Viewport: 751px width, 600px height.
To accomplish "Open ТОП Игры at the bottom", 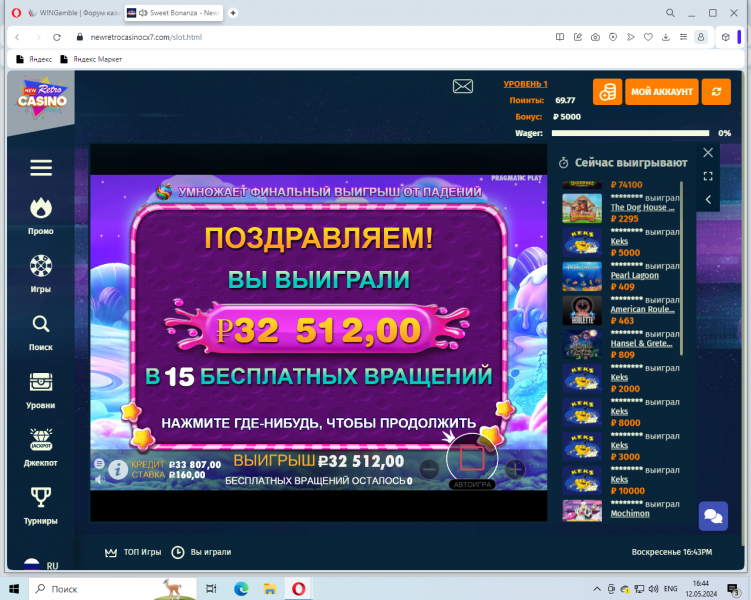I will pyautogui.click(x=133, y=552).
